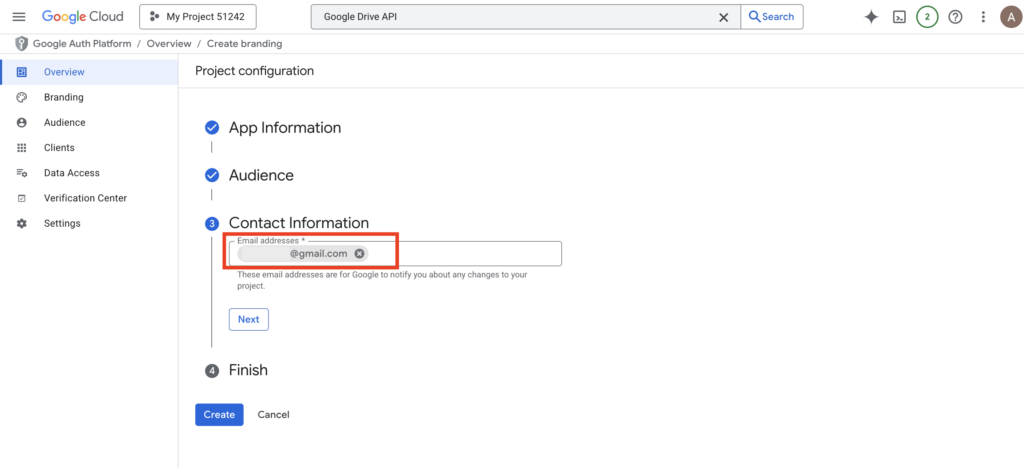Screen dimensions: 1024x468
Task: Activate Cloud Shell terminal icon
Action: point(899,17)
